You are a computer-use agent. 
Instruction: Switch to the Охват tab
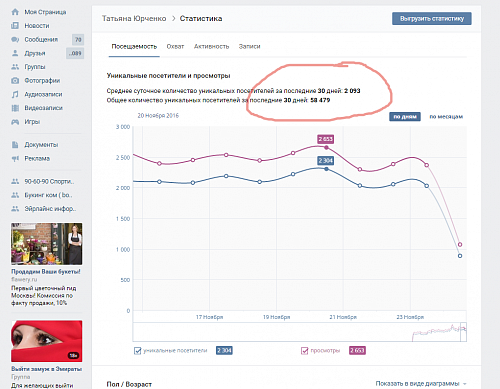pos(175,47)
